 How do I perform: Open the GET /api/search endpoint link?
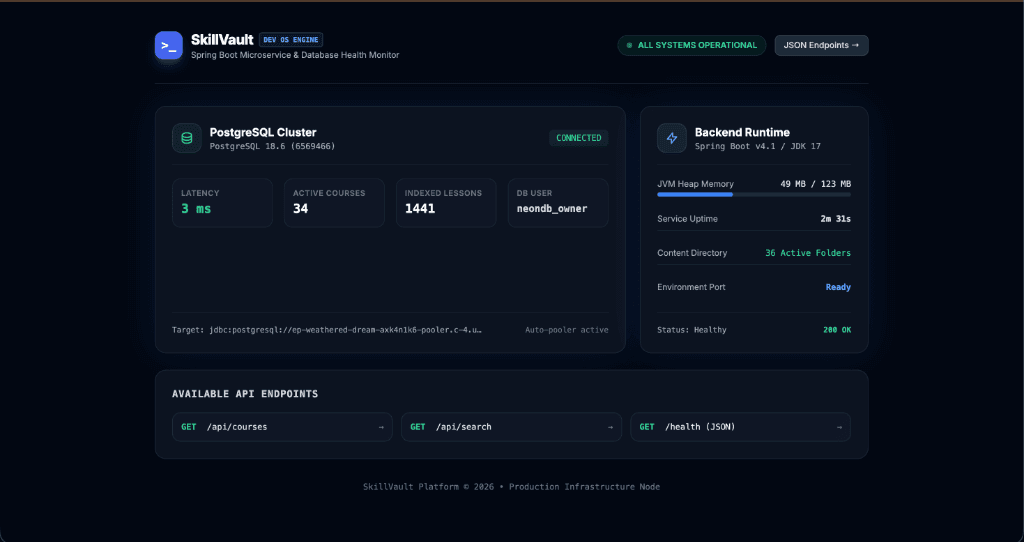(511, 427)
